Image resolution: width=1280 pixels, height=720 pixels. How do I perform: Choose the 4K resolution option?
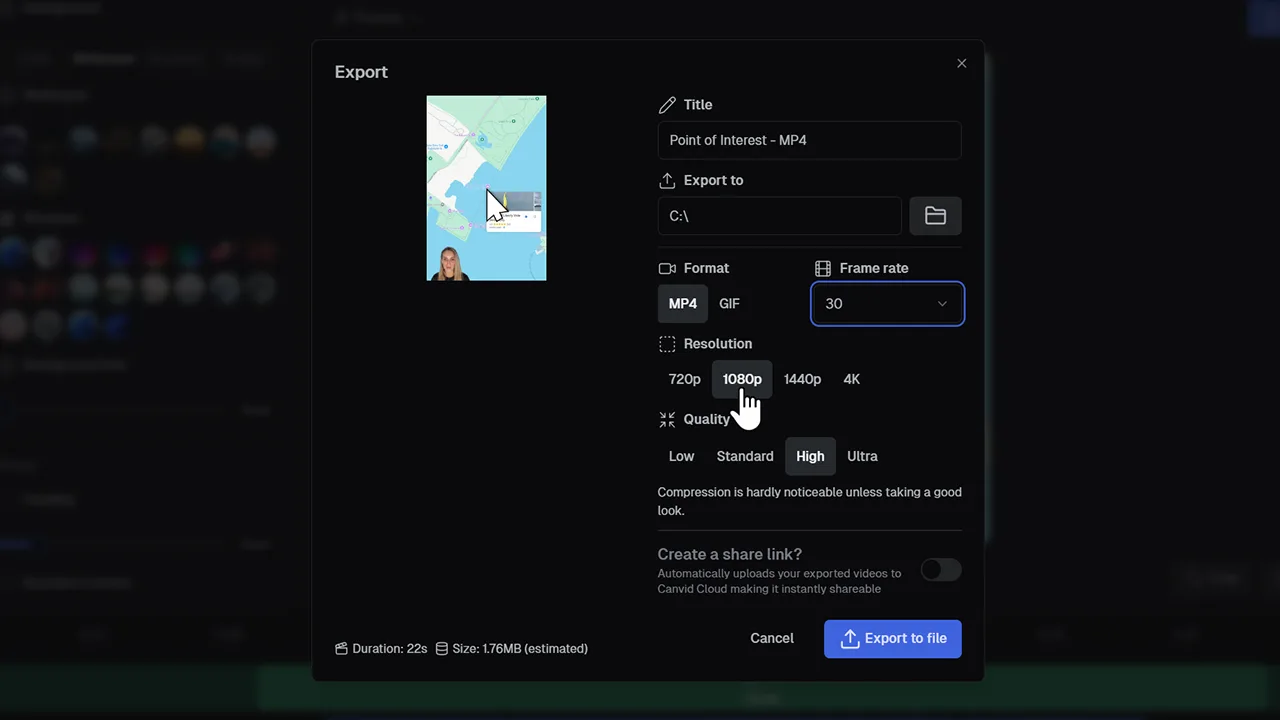point(851,379)
